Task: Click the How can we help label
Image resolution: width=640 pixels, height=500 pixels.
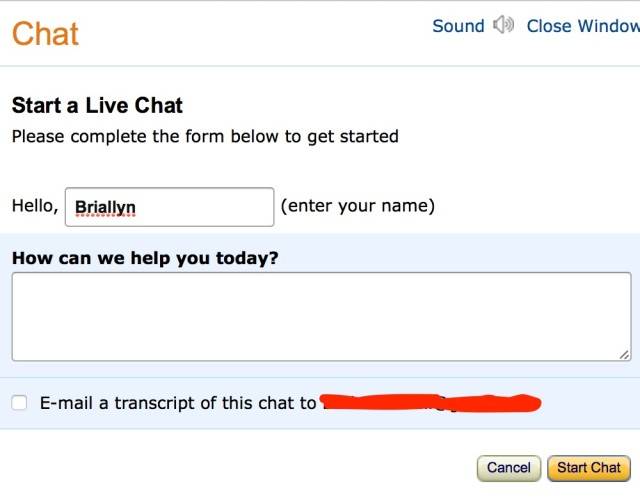Action: pos(145,258)
